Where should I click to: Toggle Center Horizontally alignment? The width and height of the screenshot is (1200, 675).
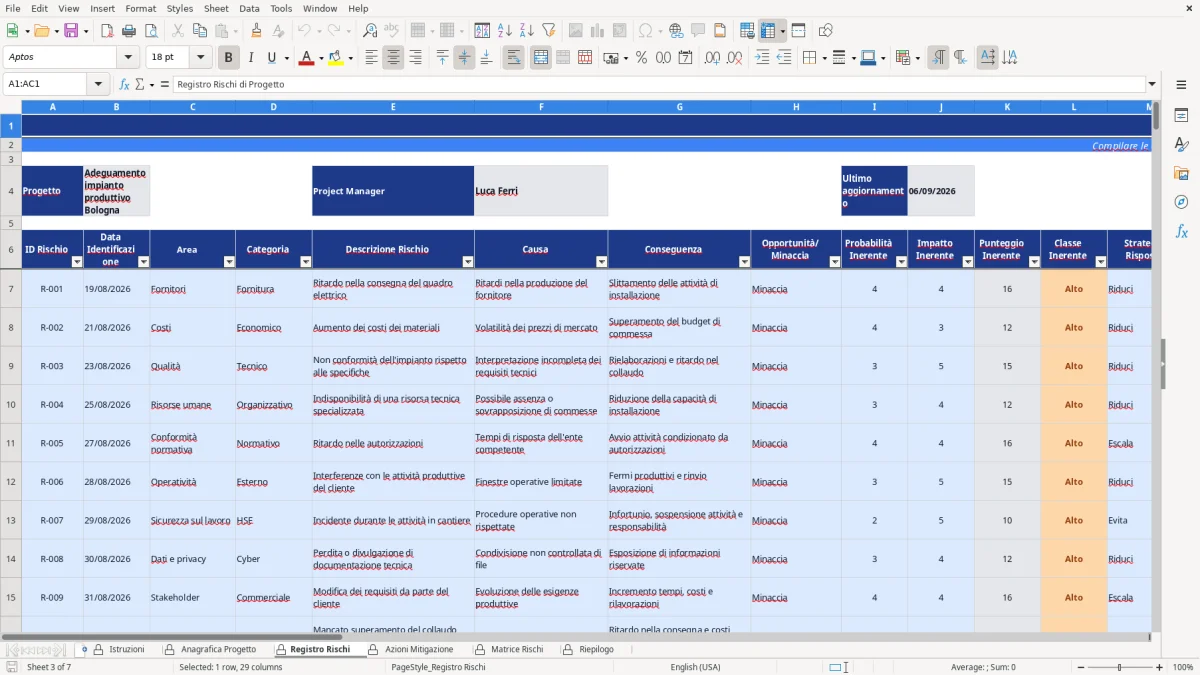pyautogui.click(x=393, y=58)
